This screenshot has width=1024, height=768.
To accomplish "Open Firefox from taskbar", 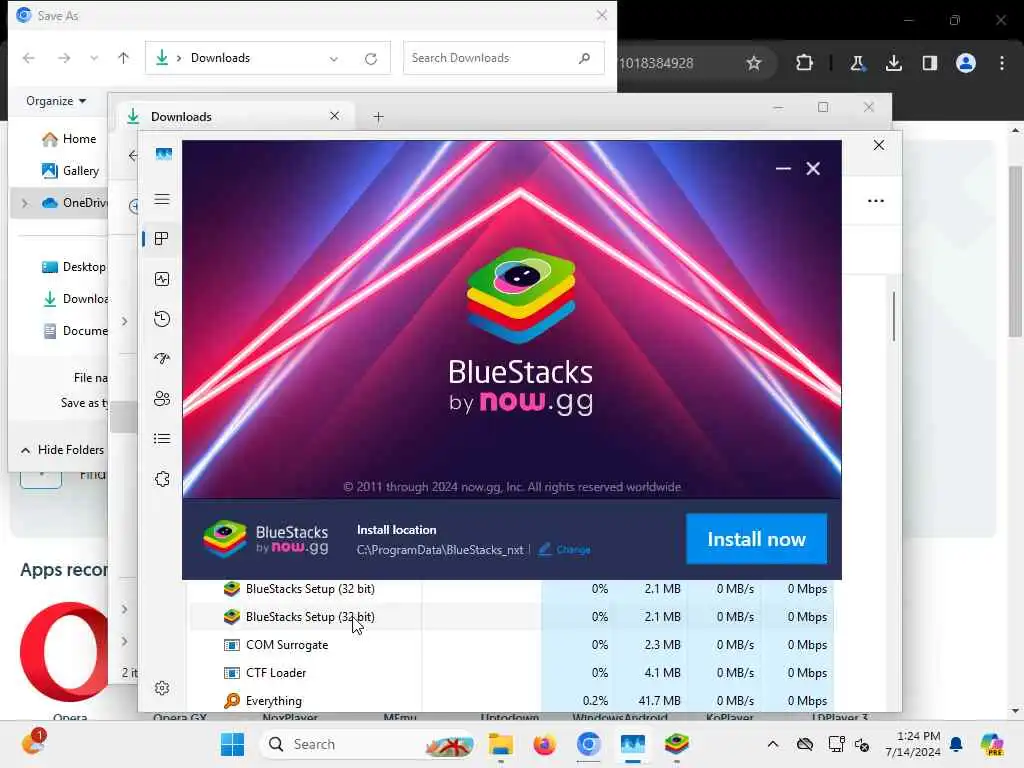I will pos(544,744).
